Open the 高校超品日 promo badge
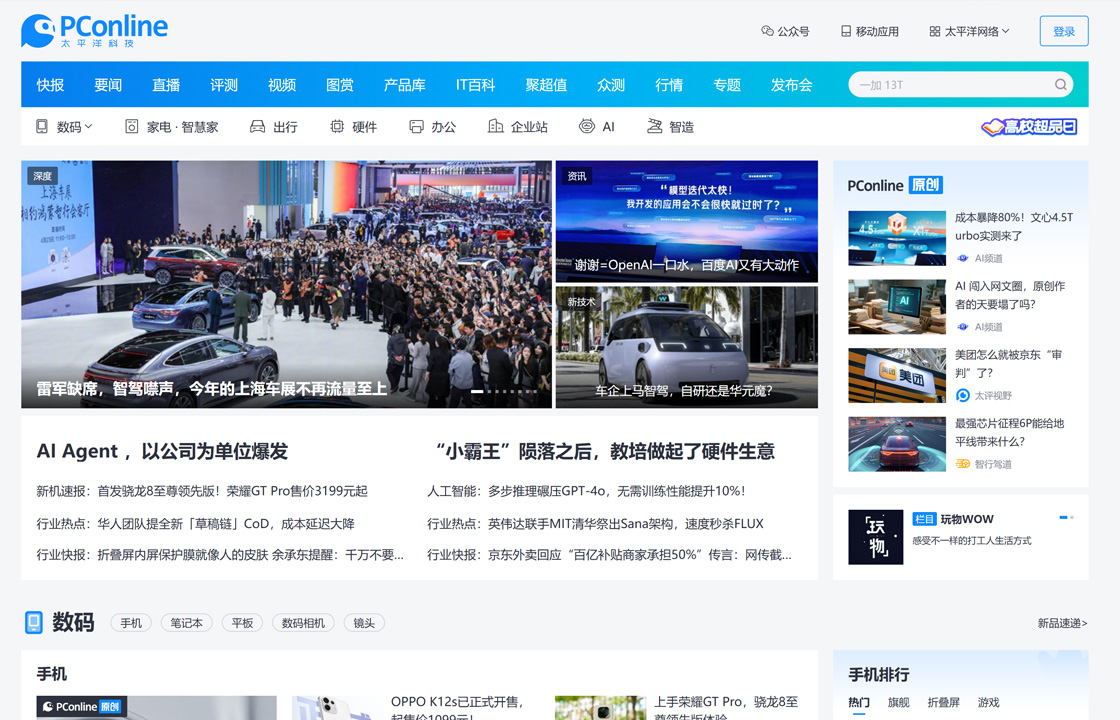 click(1029, 127)
